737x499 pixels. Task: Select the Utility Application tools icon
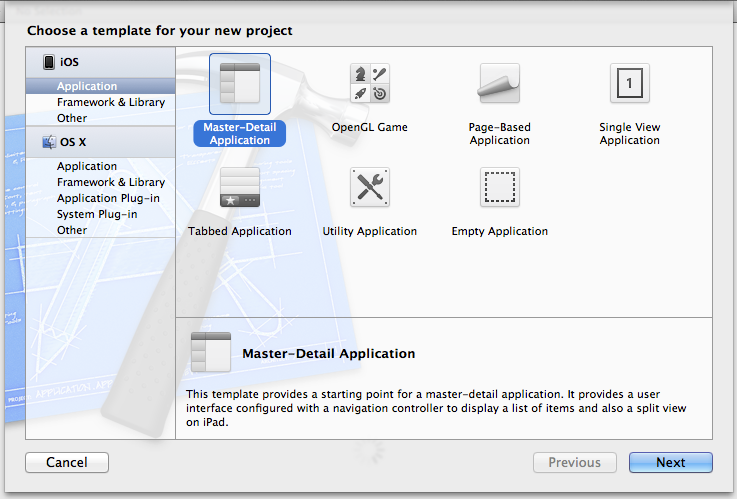click(x=370, y=187)
